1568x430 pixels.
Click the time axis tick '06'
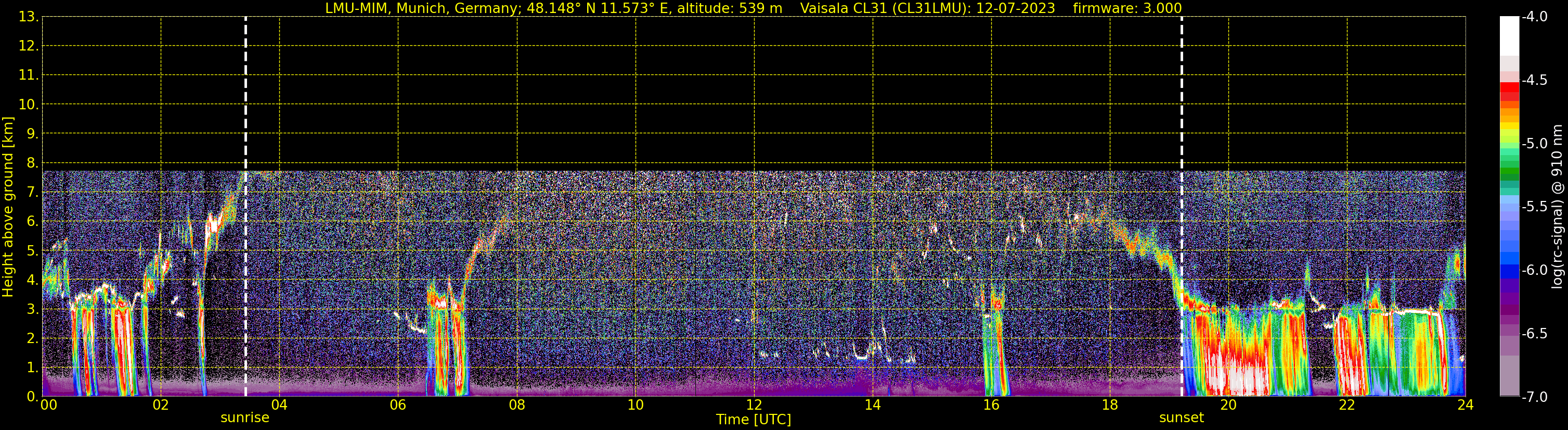(398, 406)
